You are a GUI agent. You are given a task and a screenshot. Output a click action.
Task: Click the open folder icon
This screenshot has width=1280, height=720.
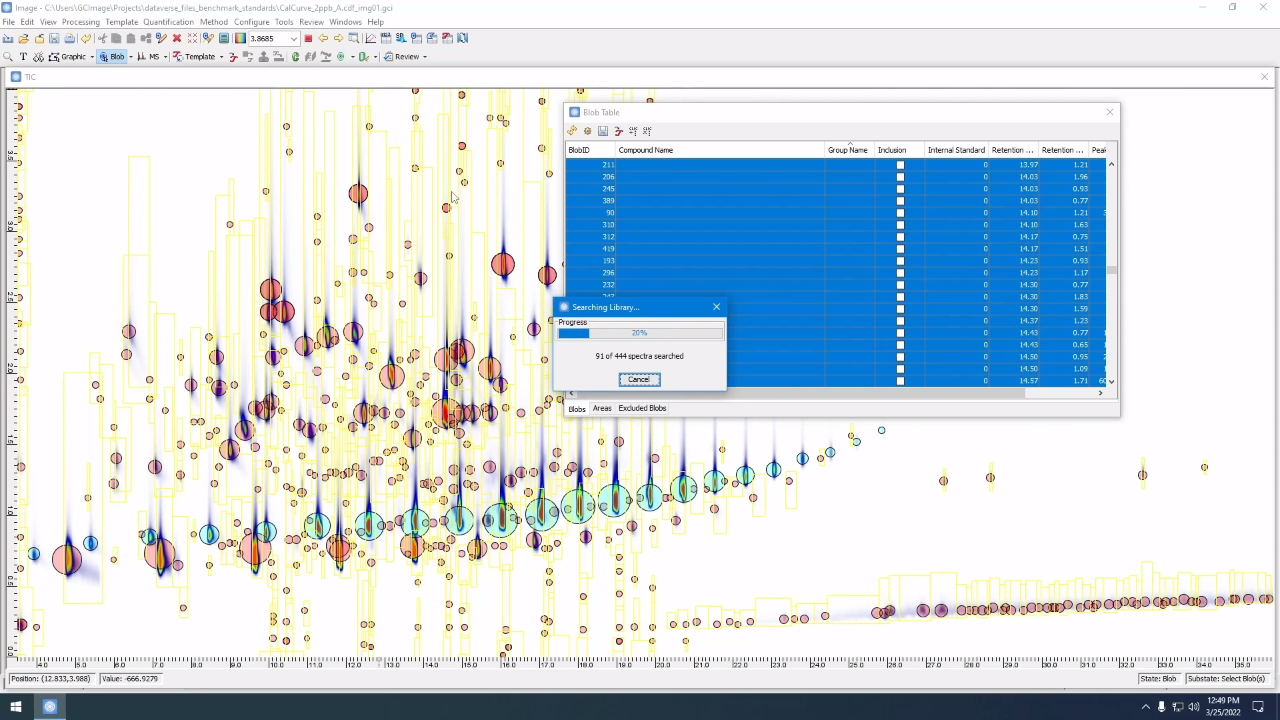(23, 38)
